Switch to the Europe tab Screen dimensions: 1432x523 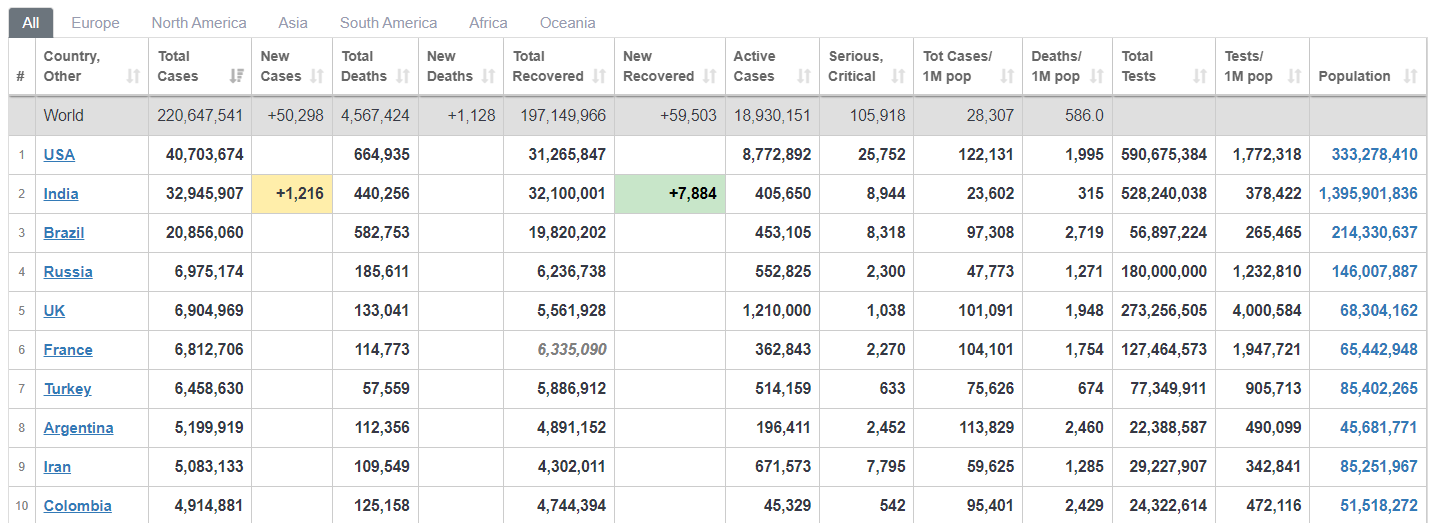(95, 22)
